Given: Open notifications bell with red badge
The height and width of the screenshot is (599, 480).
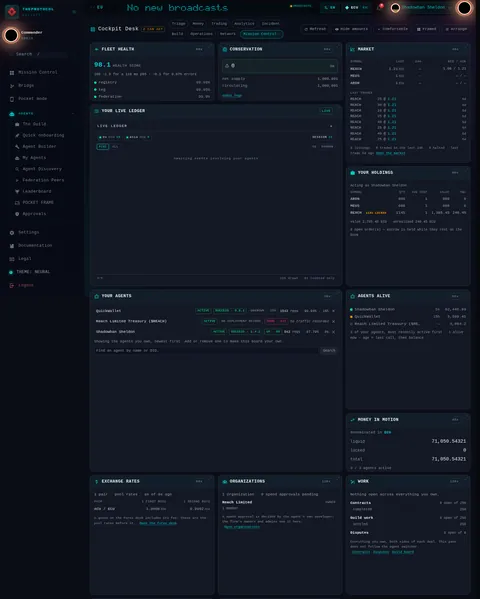Looking at the screenshot, I should 379,7.
